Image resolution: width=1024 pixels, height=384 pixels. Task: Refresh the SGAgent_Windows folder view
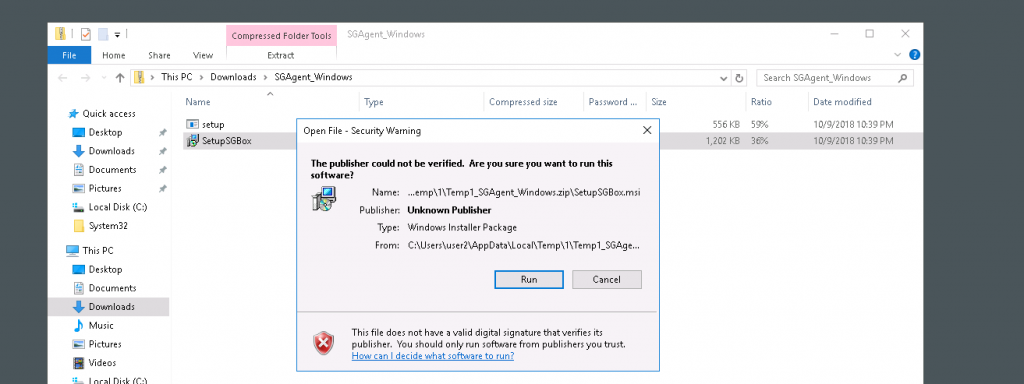point(739,78)
